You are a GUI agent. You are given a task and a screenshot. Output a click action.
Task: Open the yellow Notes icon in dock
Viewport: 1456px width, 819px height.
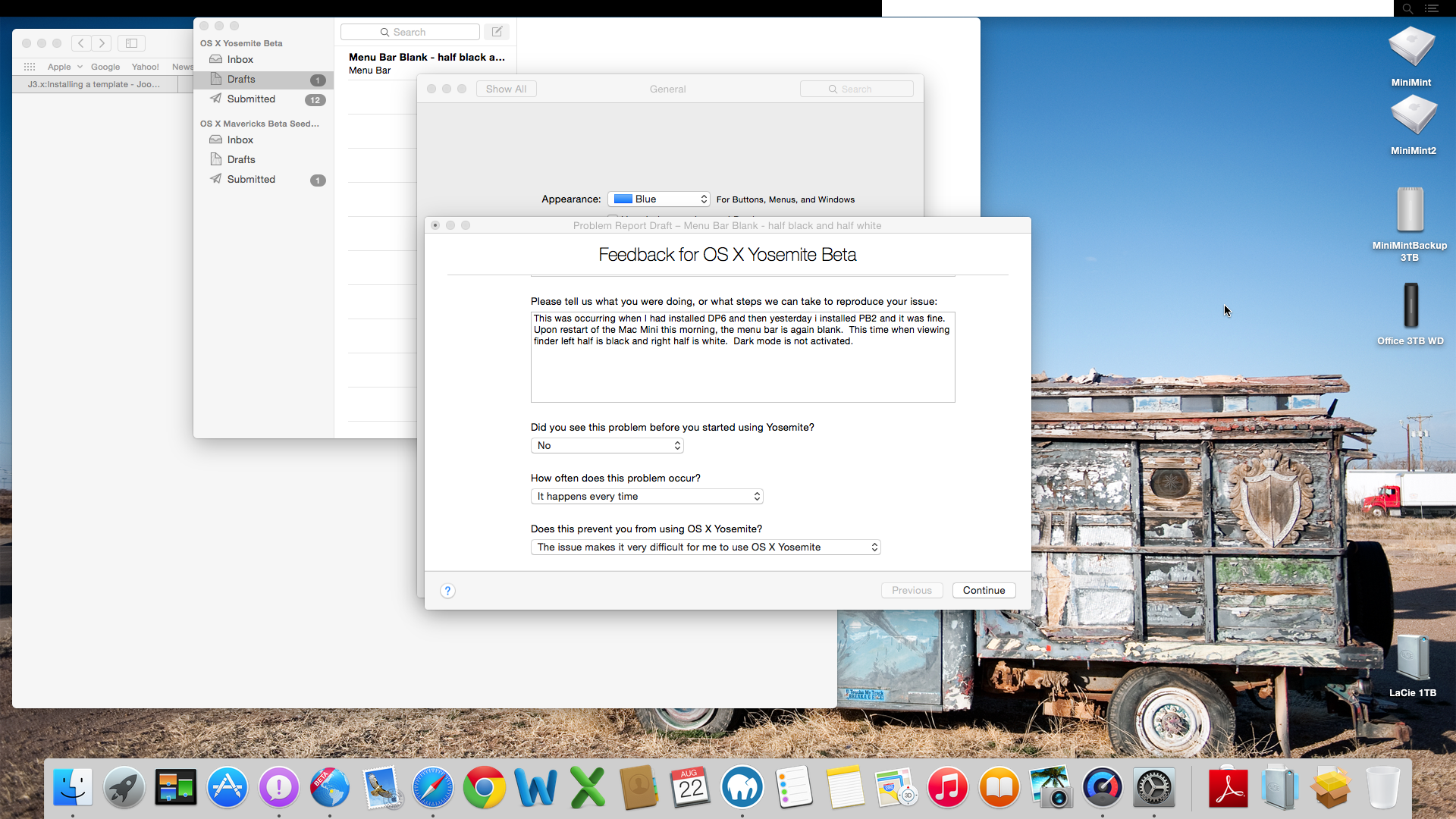tap(845, 787)
